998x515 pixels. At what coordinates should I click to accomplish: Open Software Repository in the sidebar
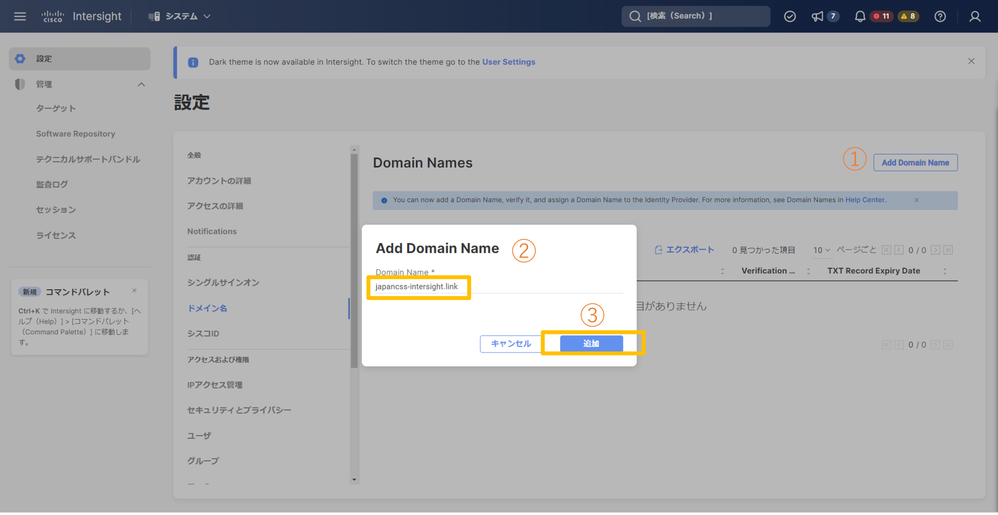[76, 134]
